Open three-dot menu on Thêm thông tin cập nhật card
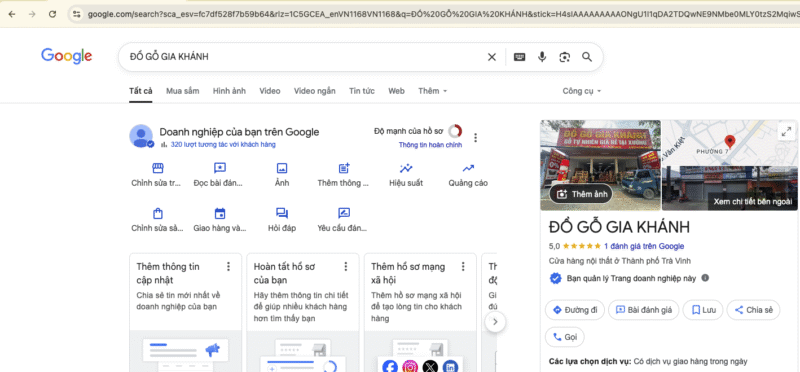Screen dimensions: 800x372 coord(228,266)
